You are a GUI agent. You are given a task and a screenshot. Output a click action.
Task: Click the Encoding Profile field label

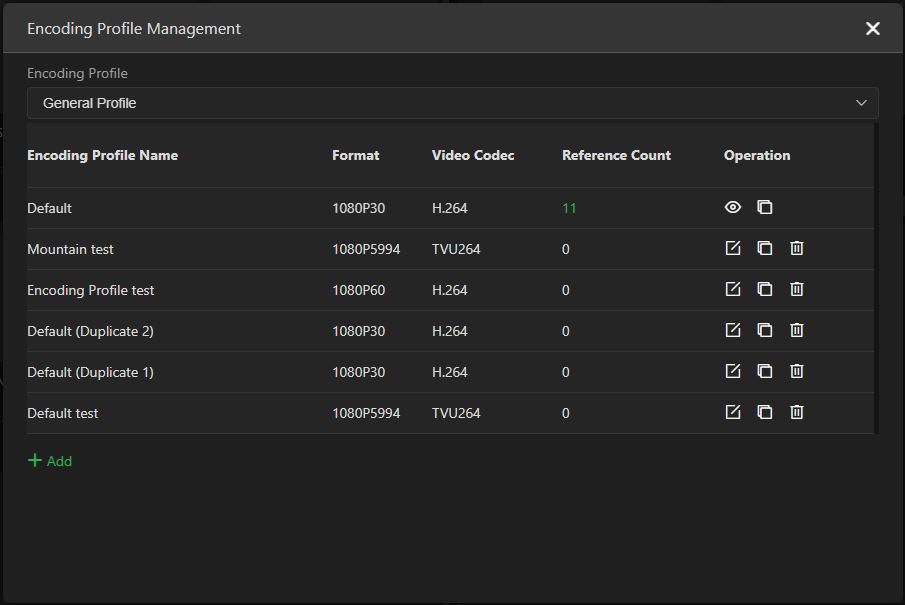[x=77, y=73]
